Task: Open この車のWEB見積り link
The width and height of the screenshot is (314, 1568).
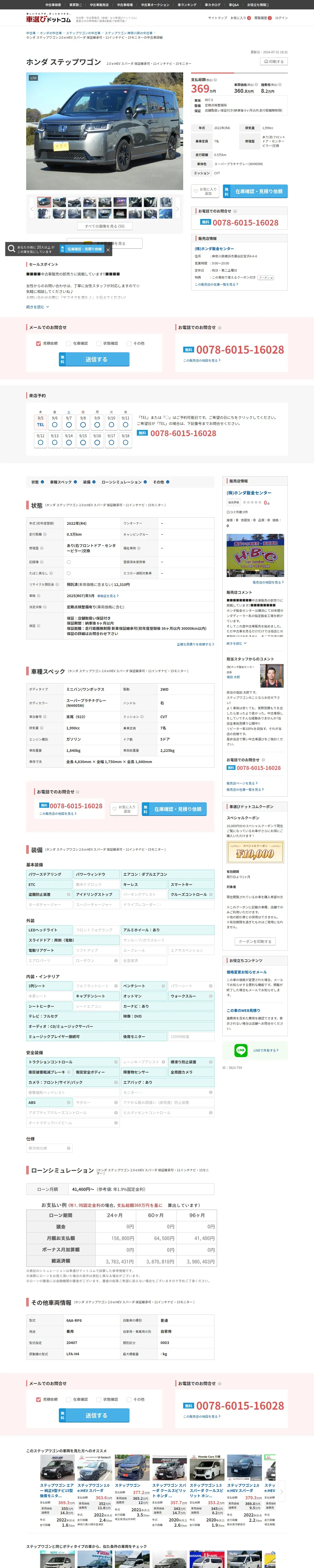Action: tap(243, 1010)
